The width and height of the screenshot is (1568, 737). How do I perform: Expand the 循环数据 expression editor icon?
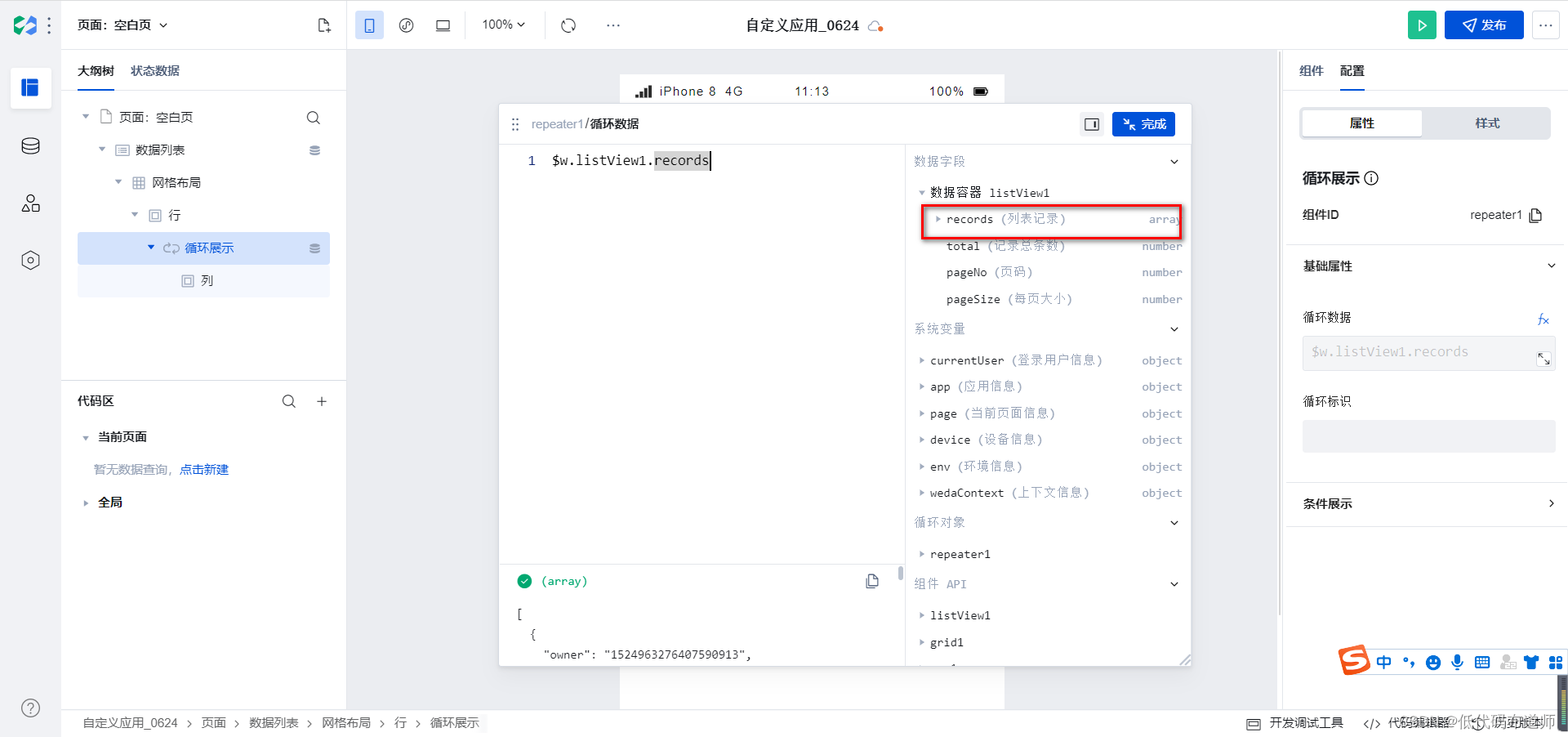pos(1543,359)
